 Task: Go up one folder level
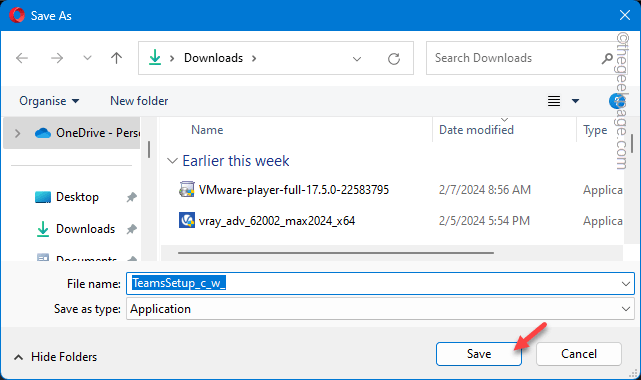click(117, 58)
